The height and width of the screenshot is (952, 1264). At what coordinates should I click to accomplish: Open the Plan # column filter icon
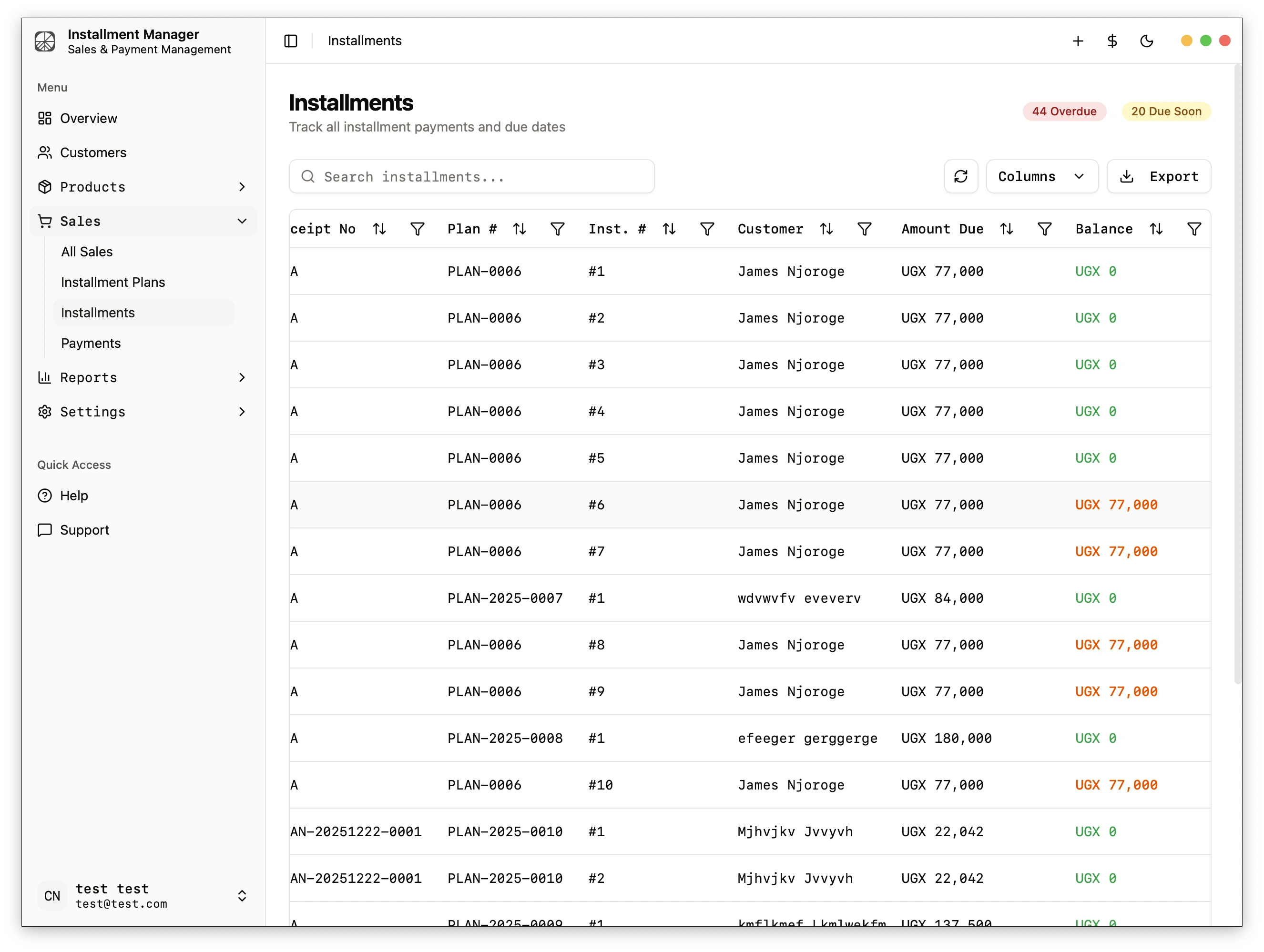tap(557, 229)
